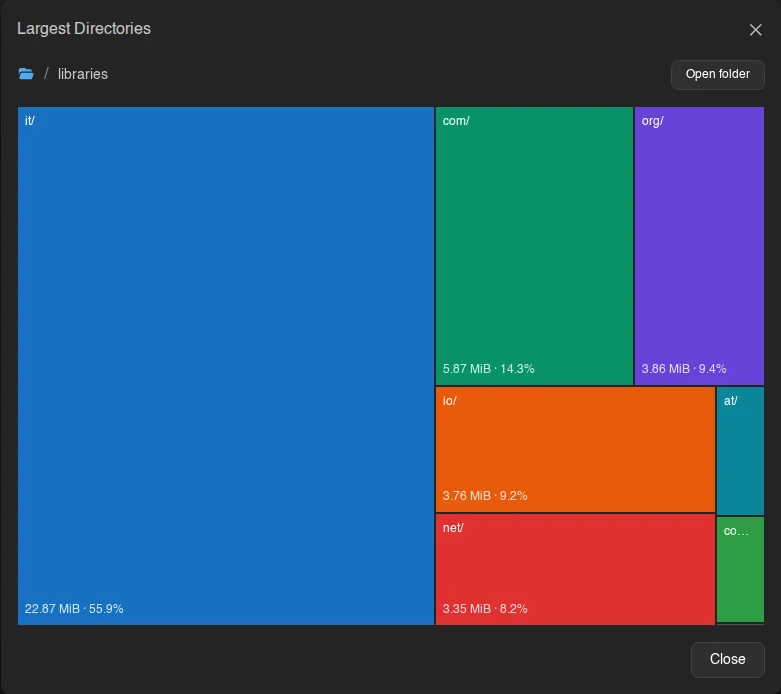
Task: Click the 3.35 MiB · 8.2% size label
Action: pos(485,609)
